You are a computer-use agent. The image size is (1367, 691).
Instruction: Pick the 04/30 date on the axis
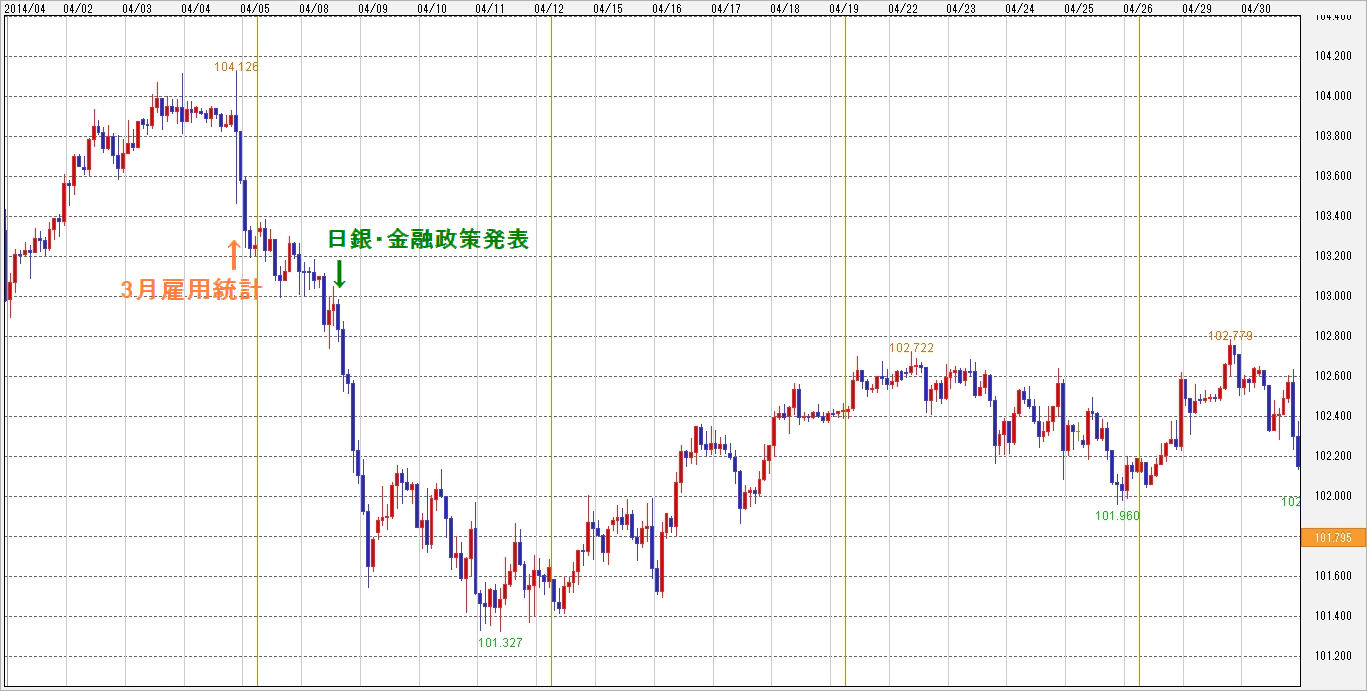[x=1255, y=7]
